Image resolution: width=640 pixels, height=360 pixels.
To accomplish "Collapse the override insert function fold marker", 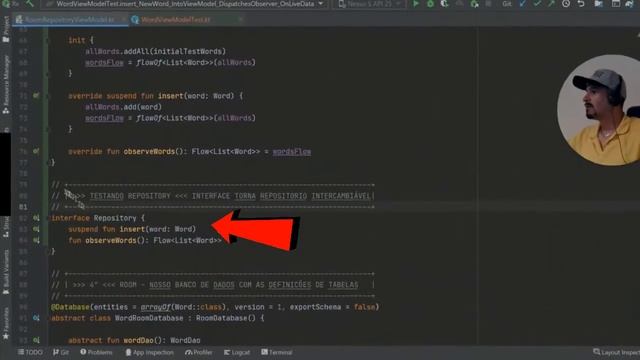I will tap(47, 96).
